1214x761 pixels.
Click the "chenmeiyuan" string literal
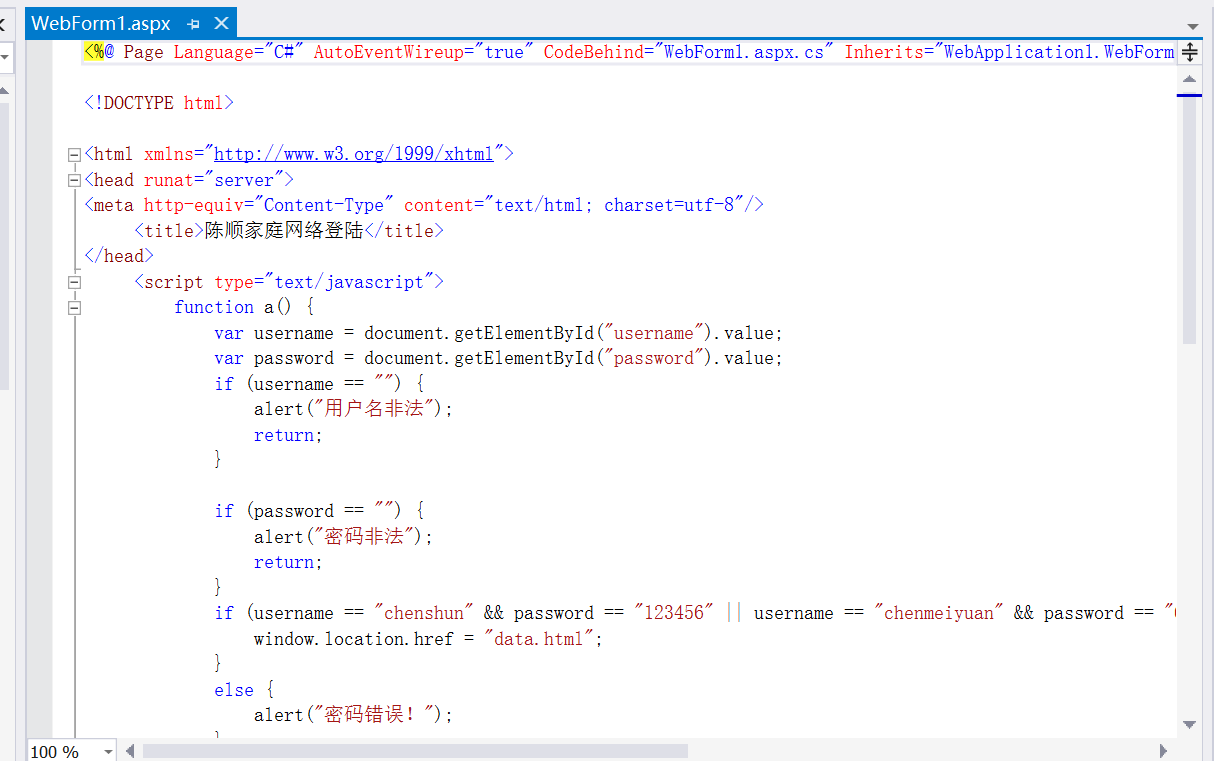point(939,613)
